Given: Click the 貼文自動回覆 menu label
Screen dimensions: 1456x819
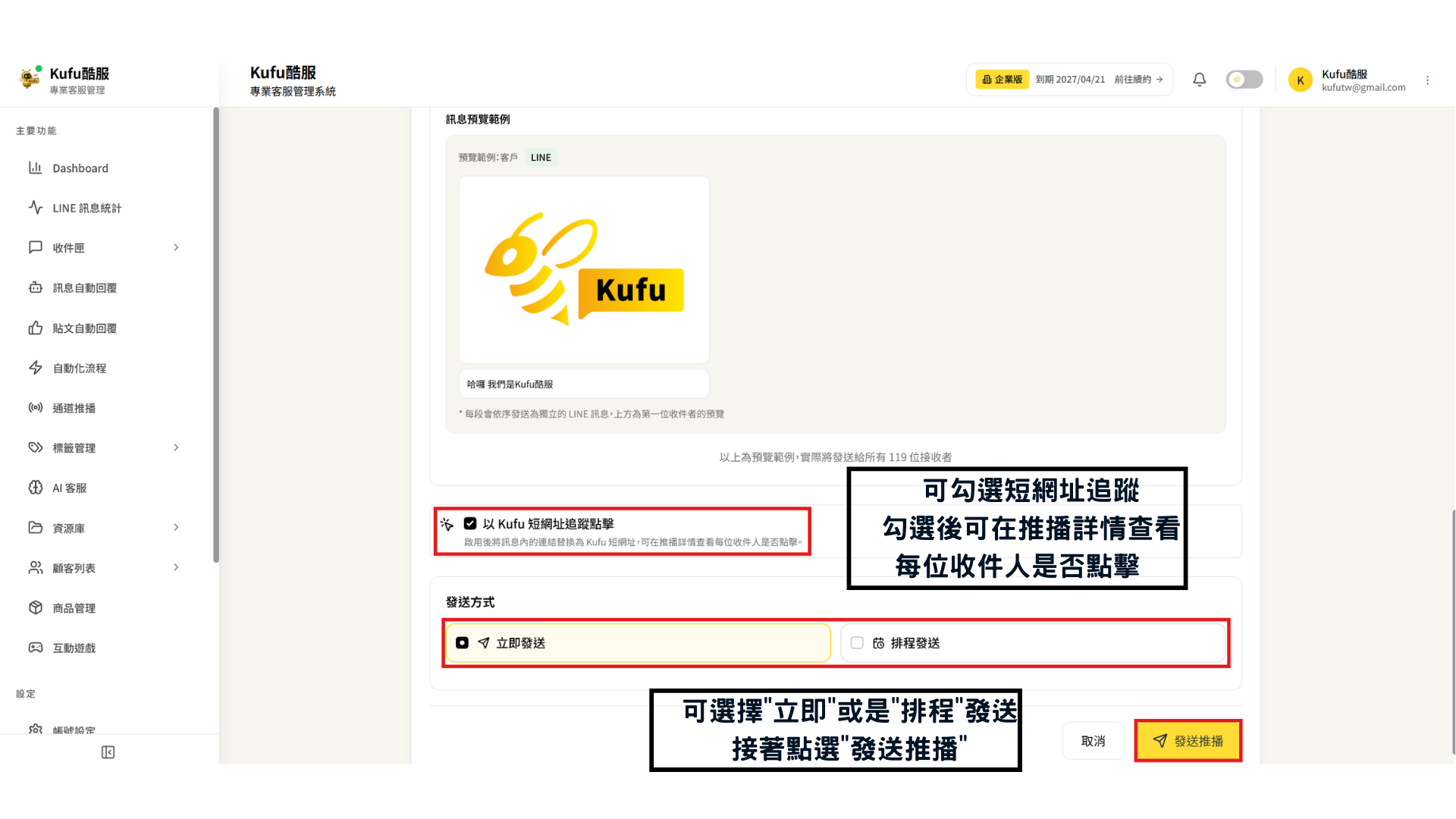Looking at the screenshot, I should [x=85, y=328].
